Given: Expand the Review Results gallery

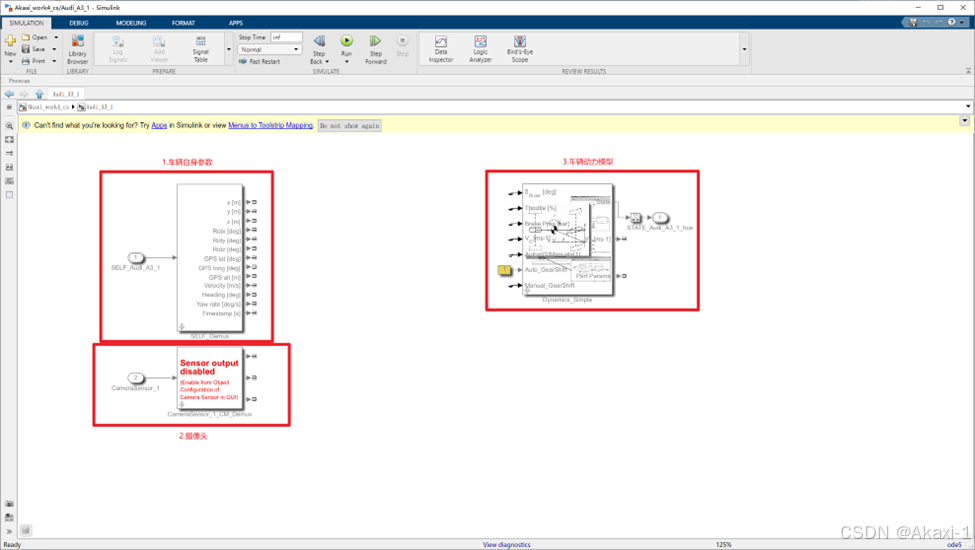Looking at the screenshot, I should [x=744, y=49].
